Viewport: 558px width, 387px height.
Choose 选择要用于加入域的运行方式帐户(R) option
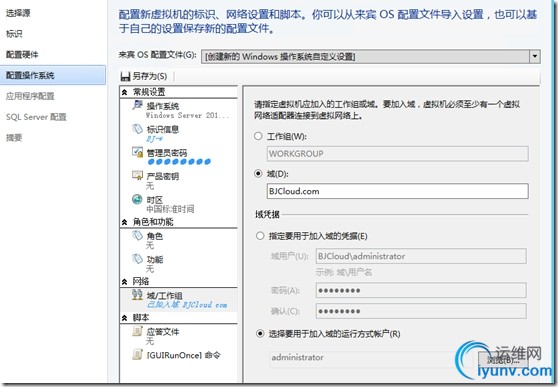pos(260,334)
